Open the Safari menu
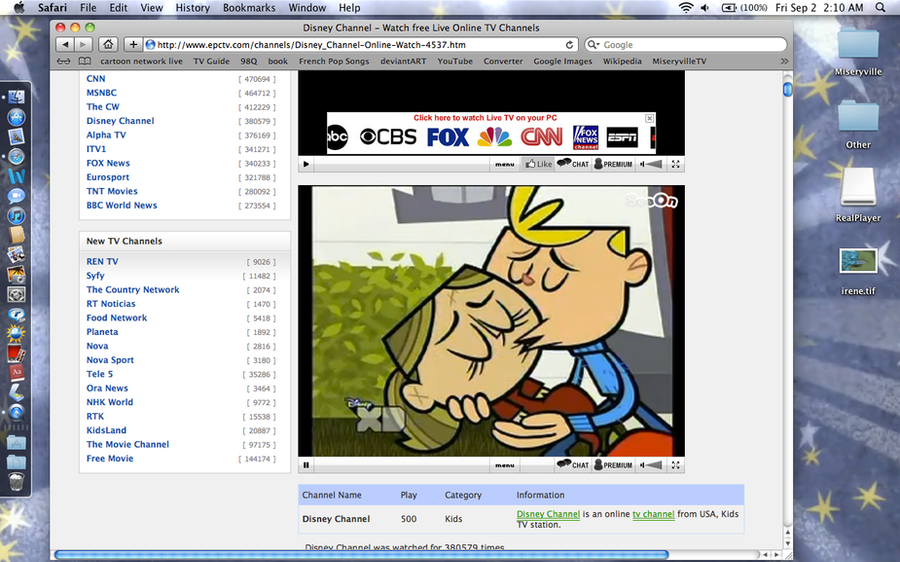This screenshot has height=562, width=900. pos(52,8)
